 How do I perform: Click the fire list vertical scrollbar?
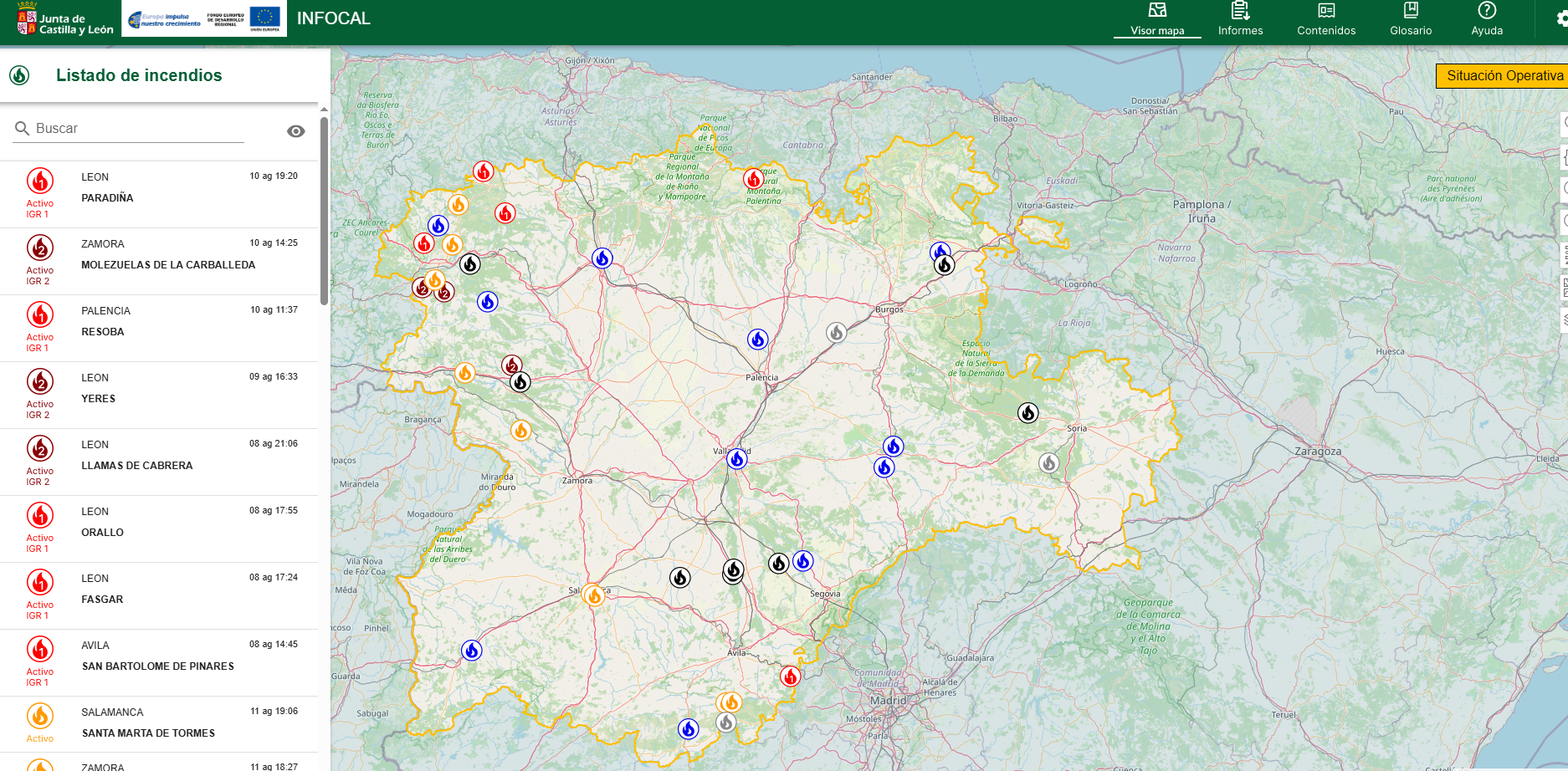pos(324,209)
